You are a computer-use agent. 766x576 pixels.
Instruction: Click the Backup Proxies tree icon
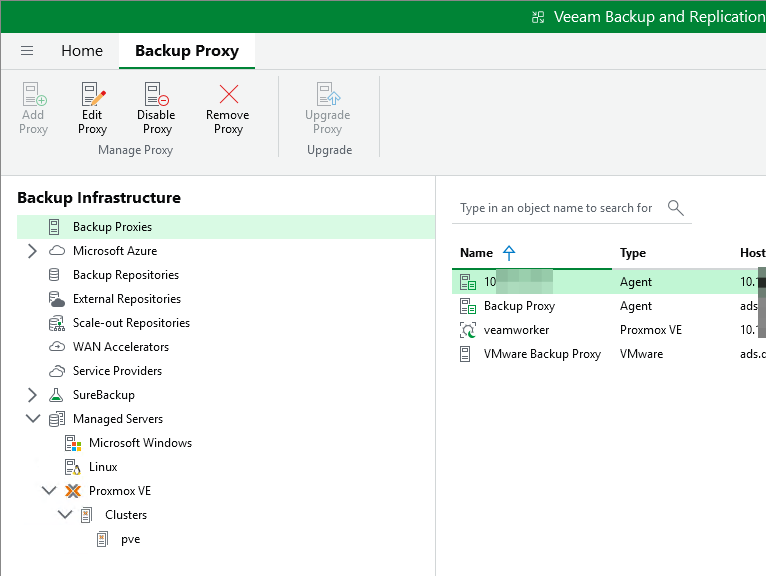54,227
